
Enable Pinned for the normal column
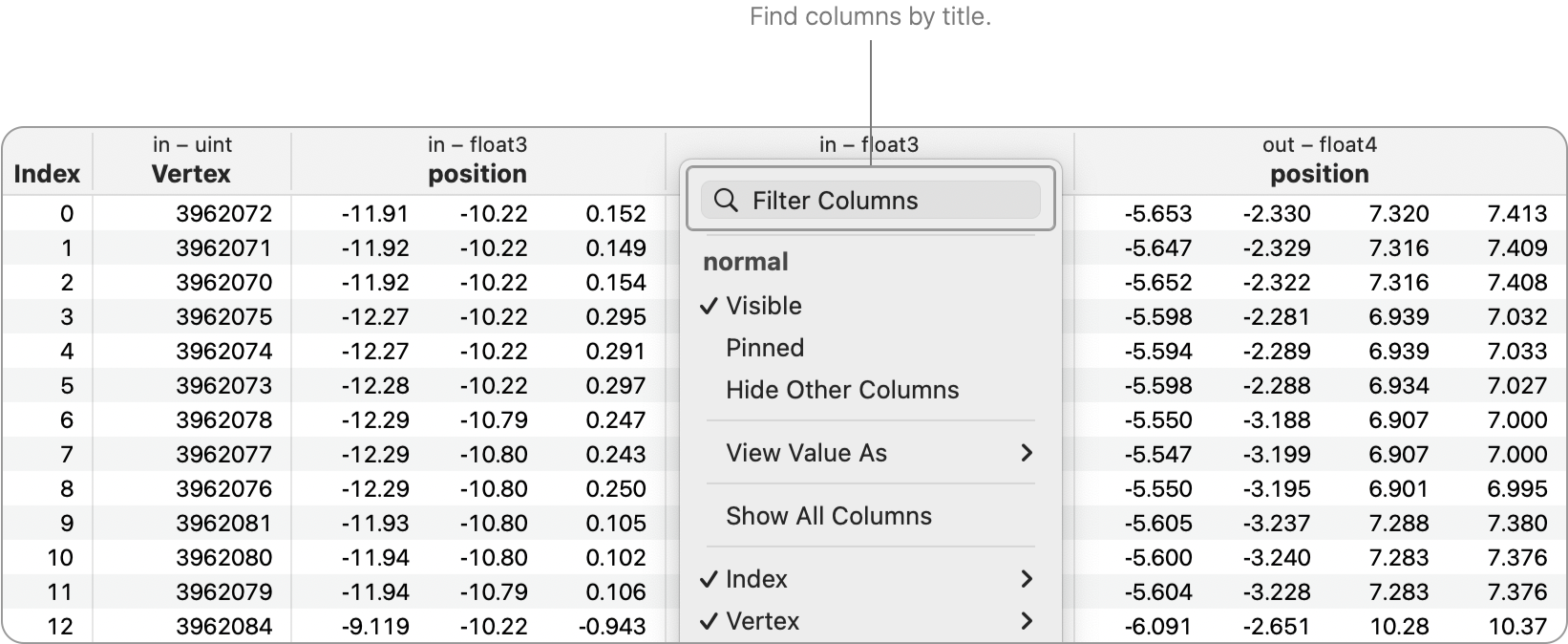tap(765, 347)
